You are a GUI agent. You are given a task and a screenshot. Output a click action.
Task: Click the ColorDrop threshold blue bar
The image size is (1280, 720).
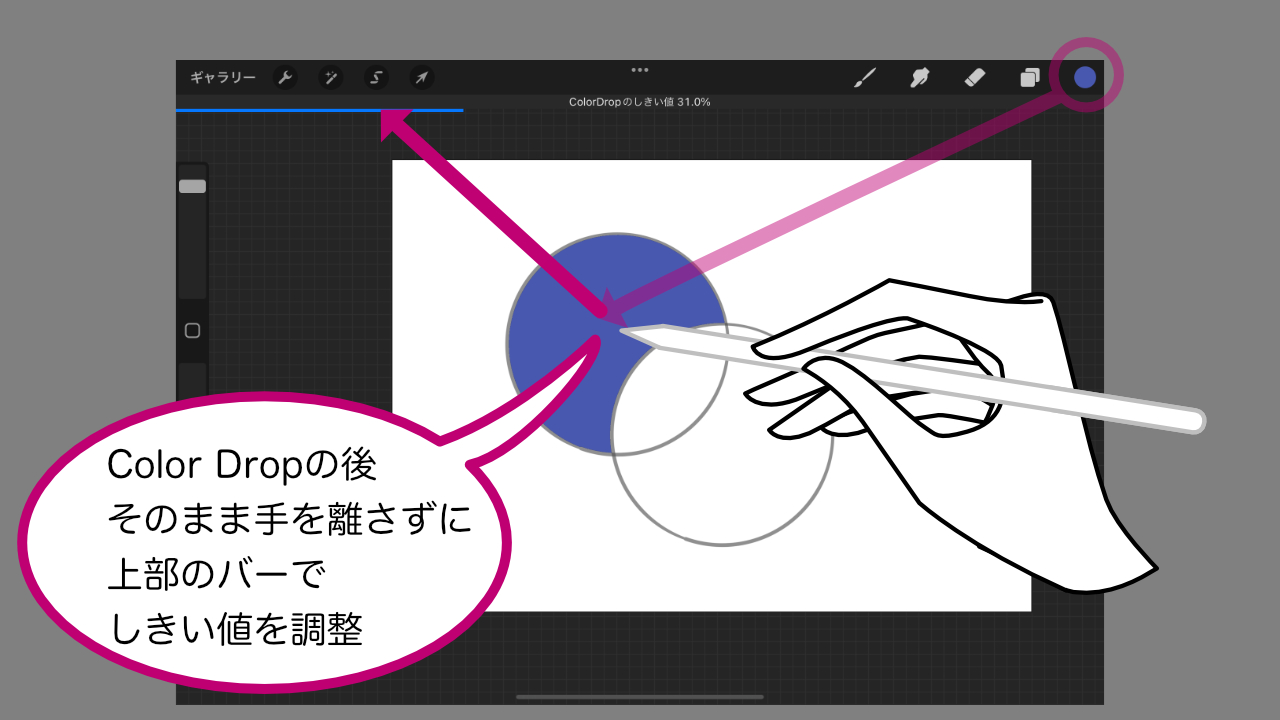(x=319, y=110)
